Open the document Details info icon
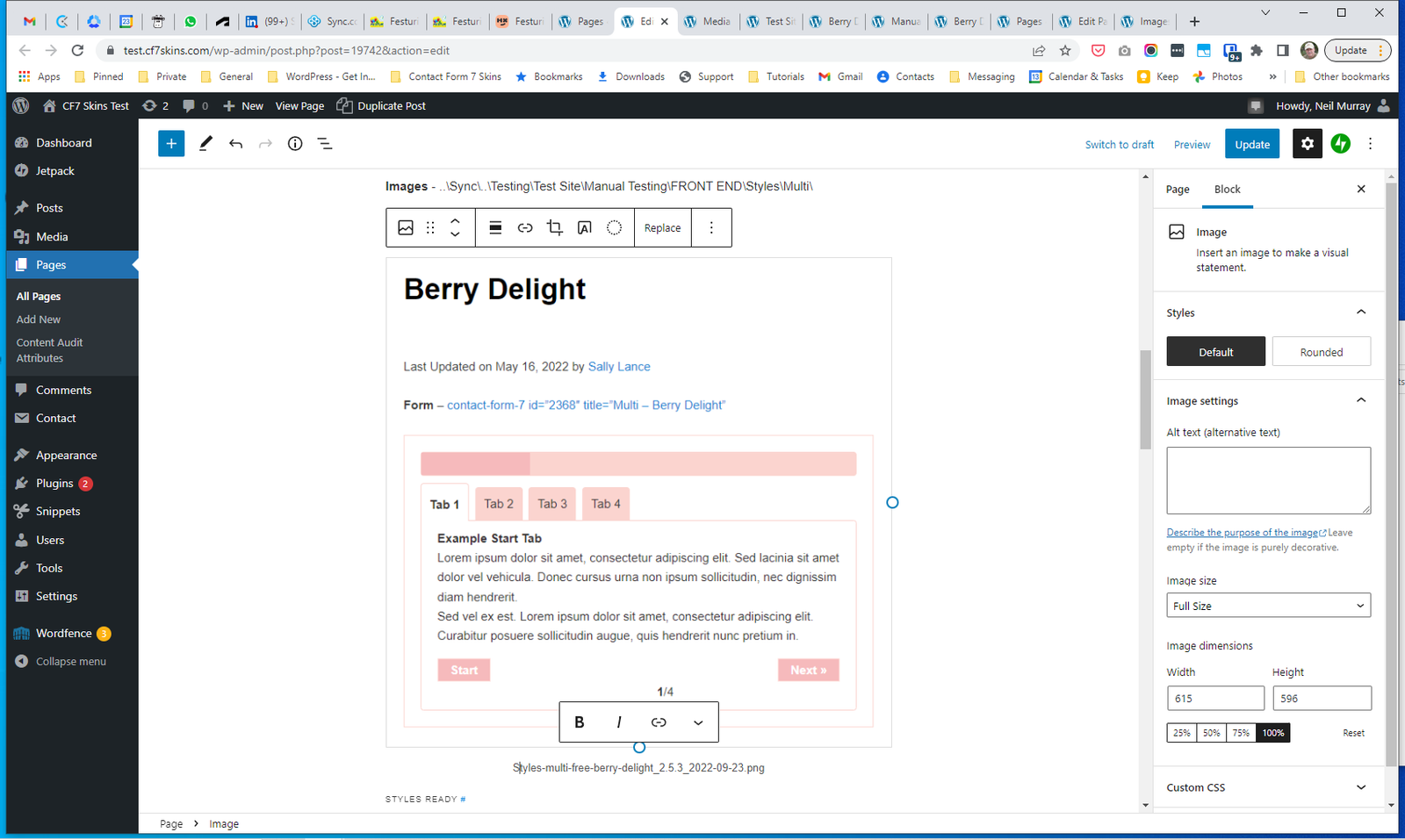Screen dimensions: 1405x840 point(295,144)
